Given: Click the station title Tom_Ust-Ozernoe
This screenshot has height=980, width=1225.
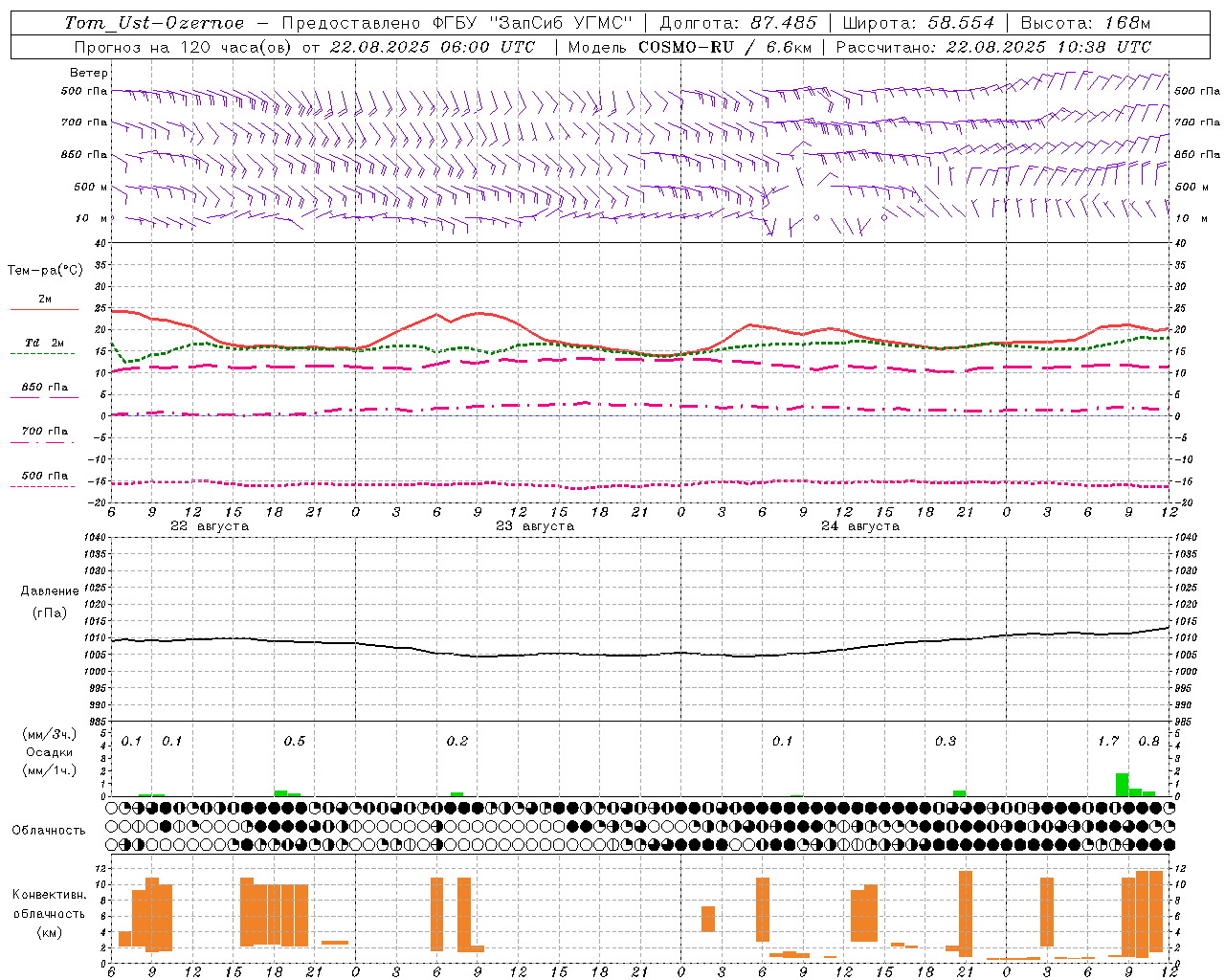Looking at the screenshot, I should pos(154,23).
